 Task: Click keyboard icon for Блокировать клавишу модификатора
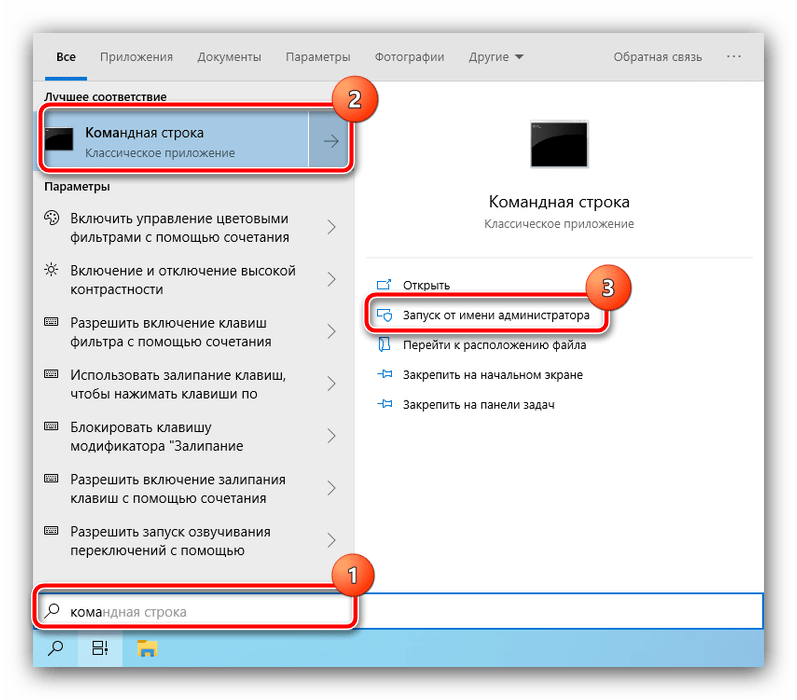(51, 426)
